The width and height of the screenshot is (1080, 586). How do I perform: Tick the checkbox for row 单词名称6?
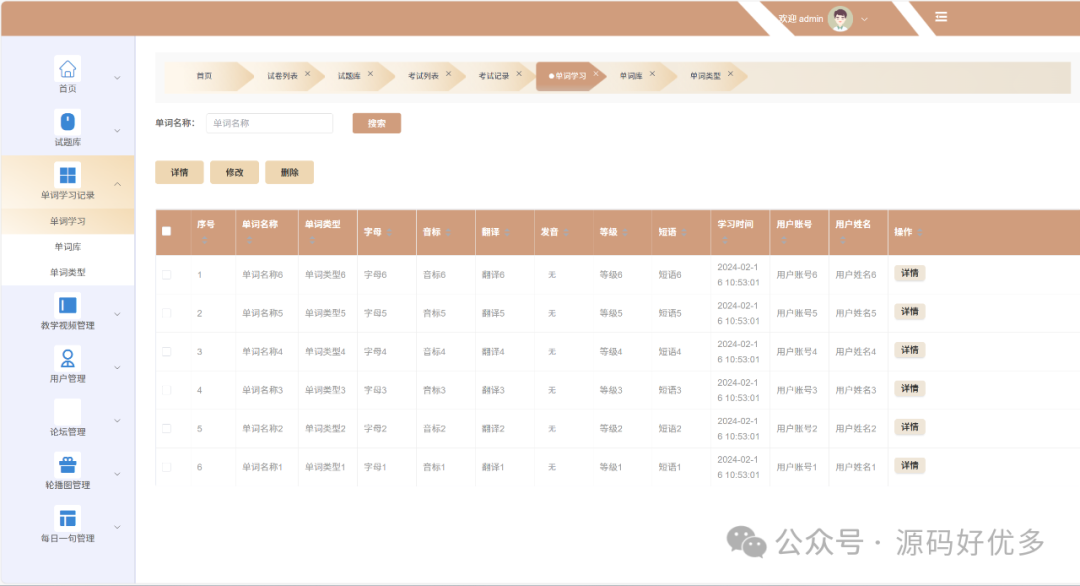tap(167, 274)
